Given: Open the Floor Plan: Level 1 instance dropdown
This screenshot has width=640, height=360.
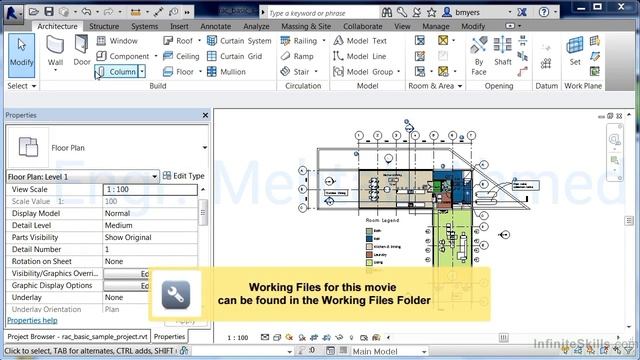Looking at the screenshot, I should tap(155, 177).
